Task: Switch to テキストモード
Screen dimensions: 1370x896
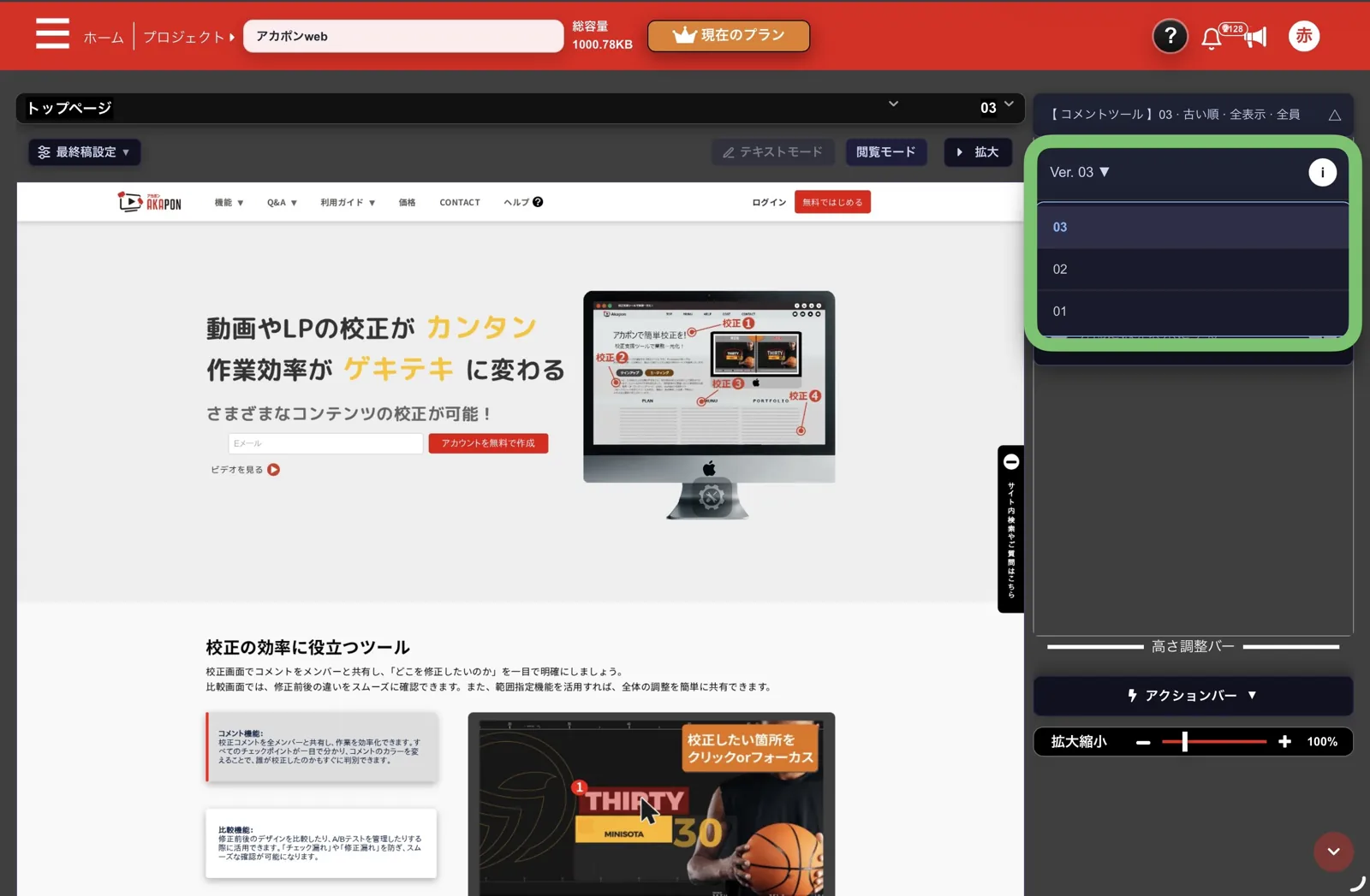Action: tap(772, 152)
